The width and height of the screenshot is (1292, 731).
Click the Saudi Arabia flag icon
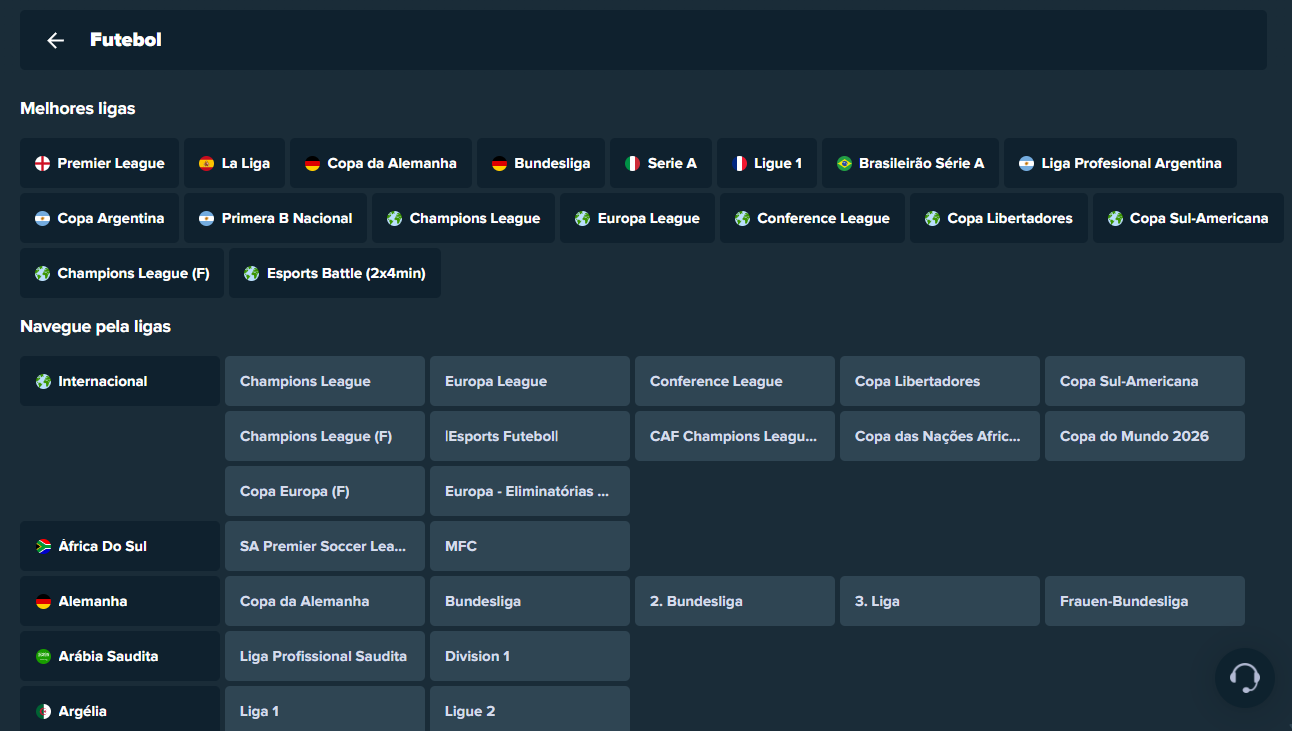tap(43, 656)
